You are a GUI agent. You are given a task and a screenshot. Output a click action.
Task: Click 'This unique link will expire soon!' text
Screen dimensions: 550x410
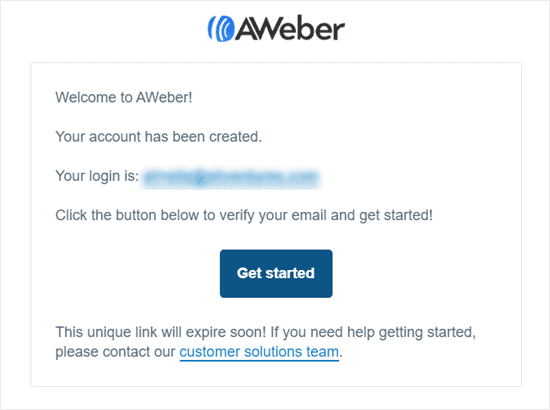pos(161,332)
